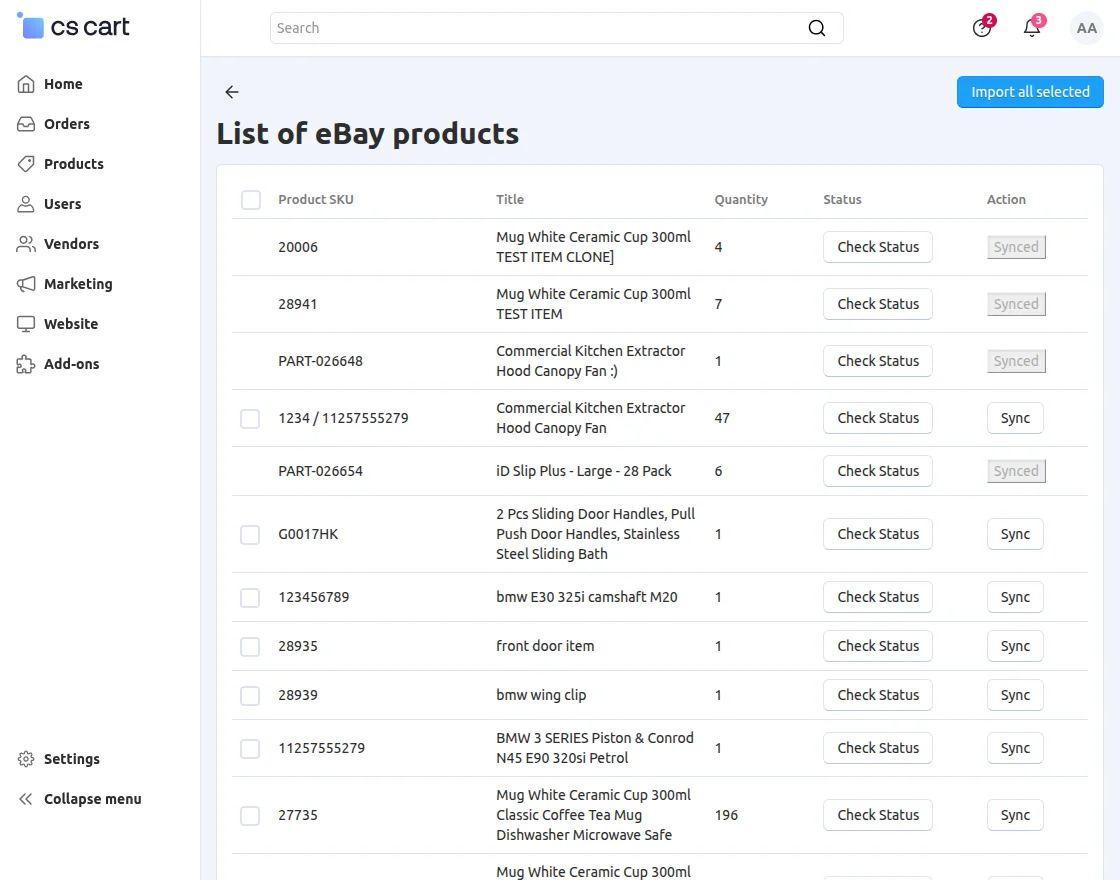Click the Add-ons puzzle piece icon
1120x880 pixels.
(26, 364)
